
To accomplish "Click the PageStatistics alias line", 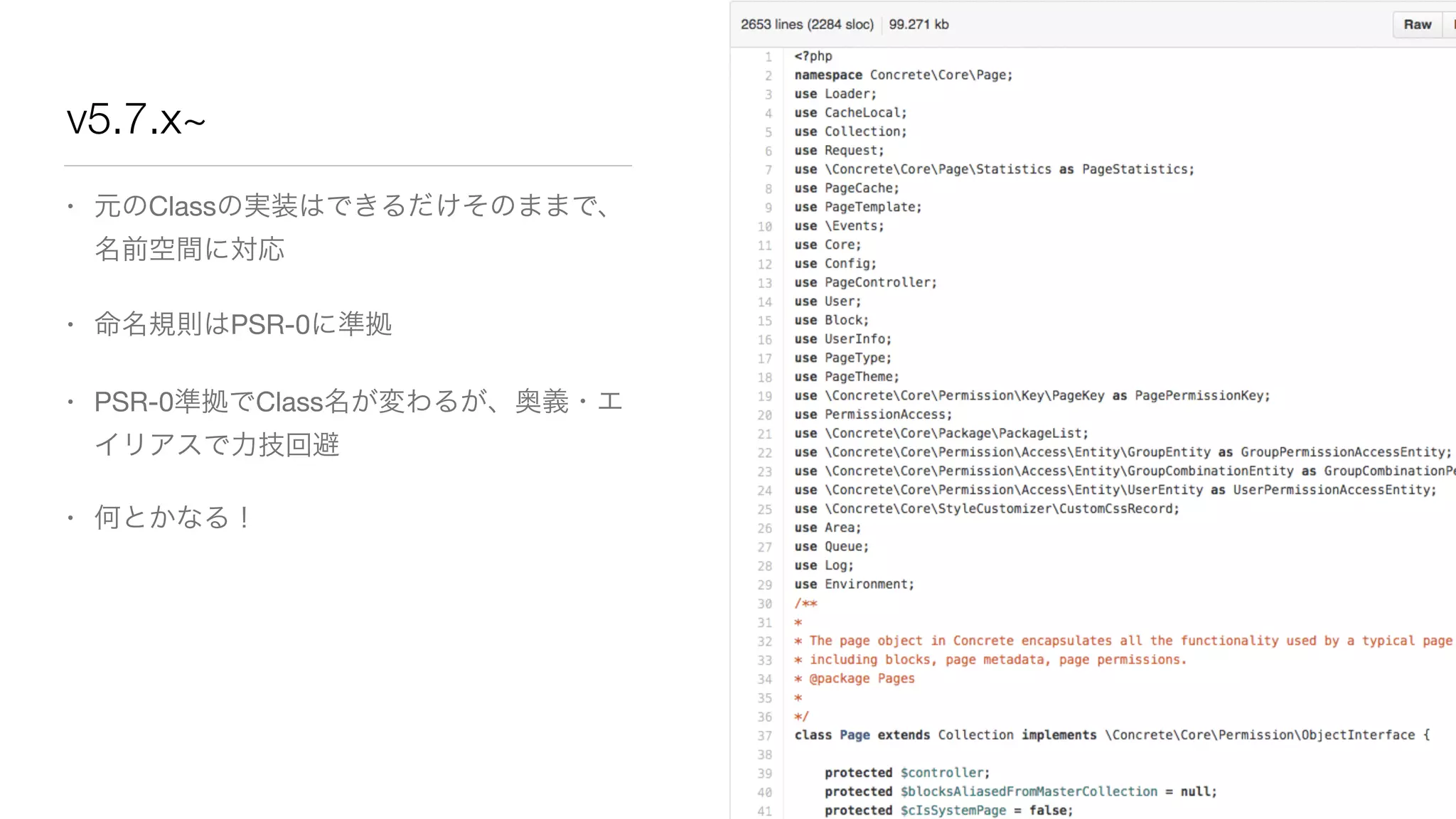I will point(995,169).
